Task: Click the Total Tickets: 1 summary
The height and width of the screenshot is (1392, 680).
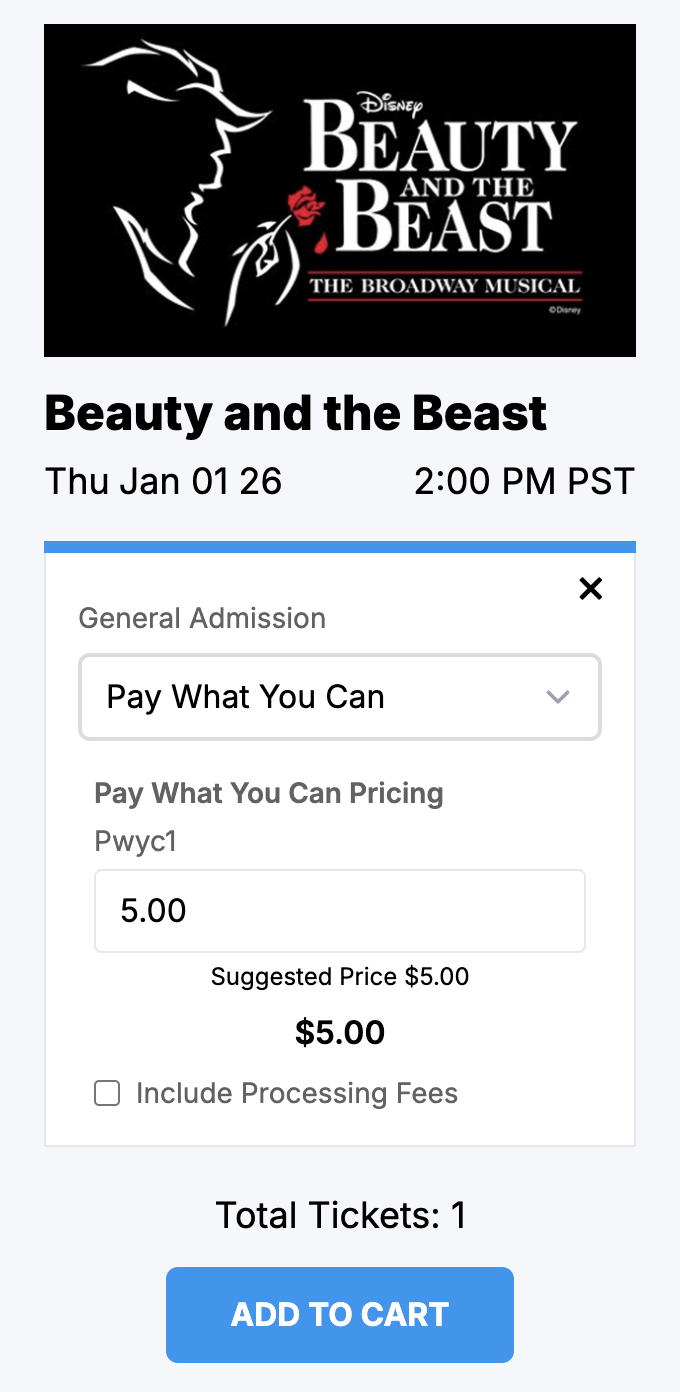Action: tap(340, 1215)
